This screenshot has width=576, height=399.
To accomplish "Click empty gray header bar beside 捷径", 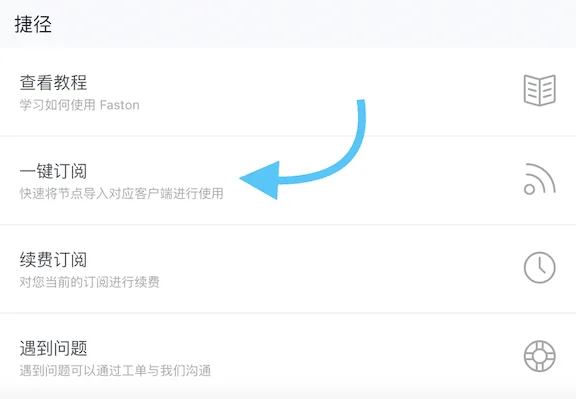I will 312,24.
